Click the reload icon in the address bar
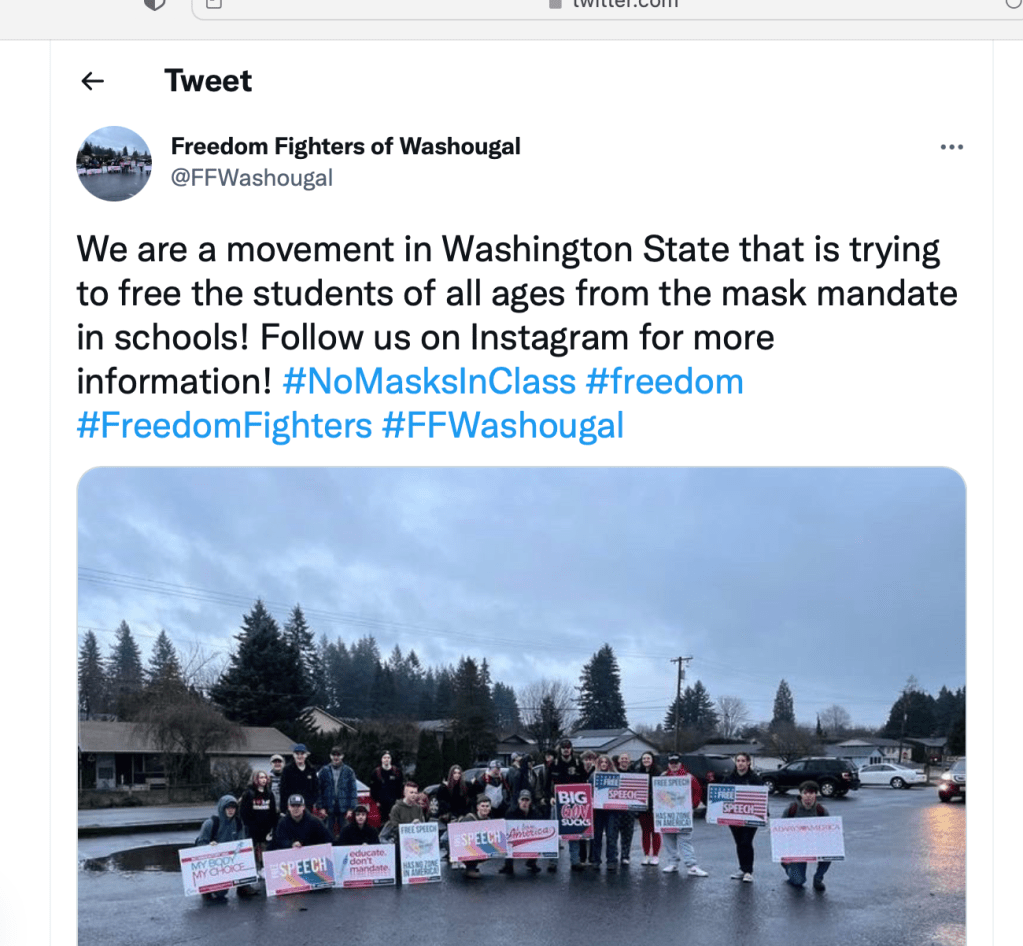The image size is (1023, 946). point(1013,4)
